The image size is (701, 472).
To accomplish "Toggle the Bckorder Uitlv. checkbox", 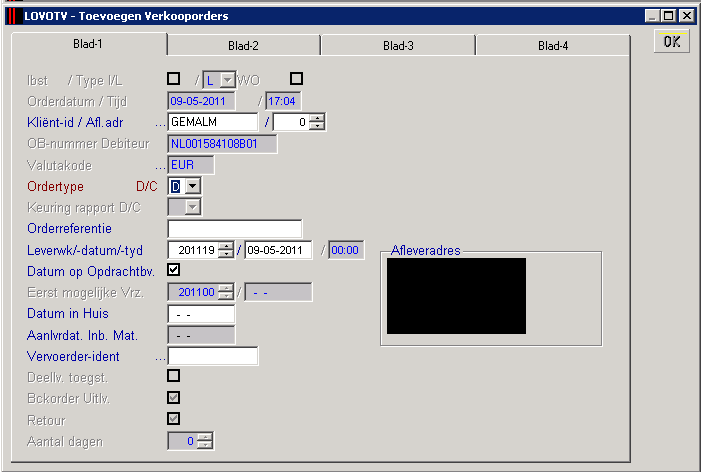I will tap(173, 397).
